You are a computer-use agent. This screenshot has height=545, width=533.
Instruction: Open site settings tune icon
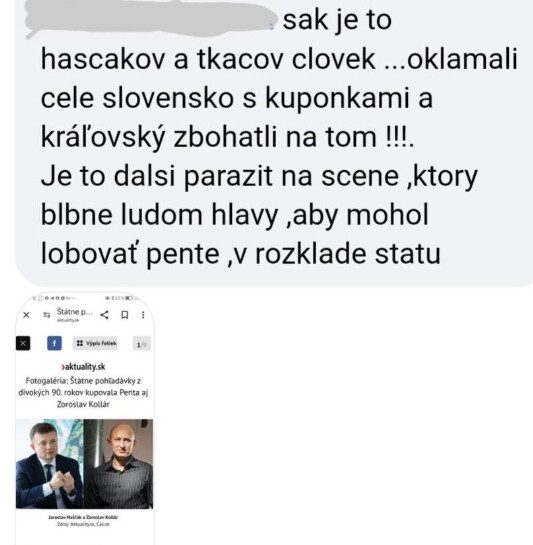(47, 315)
